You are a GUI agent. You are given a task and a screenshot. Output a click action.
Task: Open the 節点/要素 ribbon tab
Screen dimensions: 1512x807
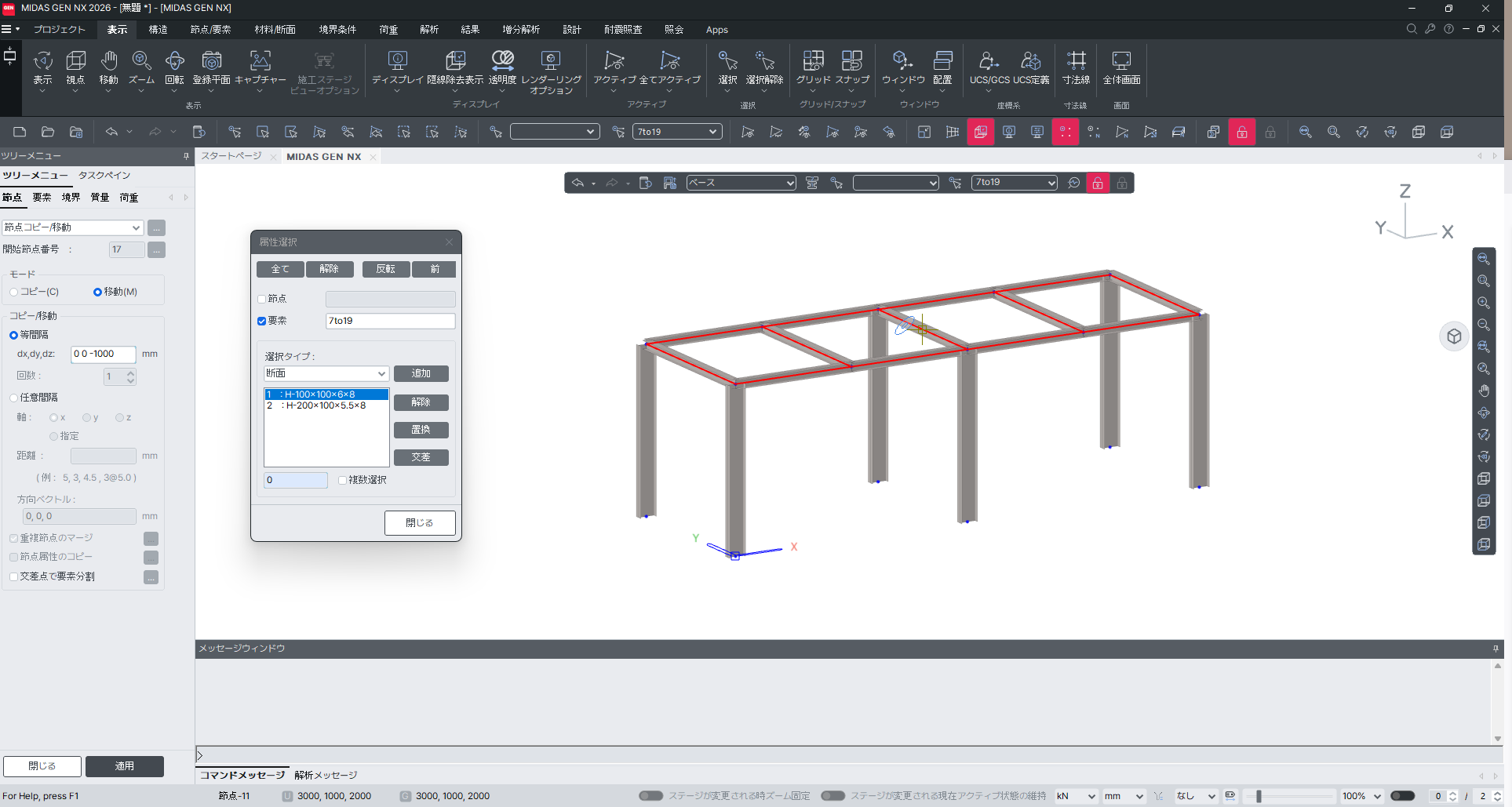tap(210, 30)
